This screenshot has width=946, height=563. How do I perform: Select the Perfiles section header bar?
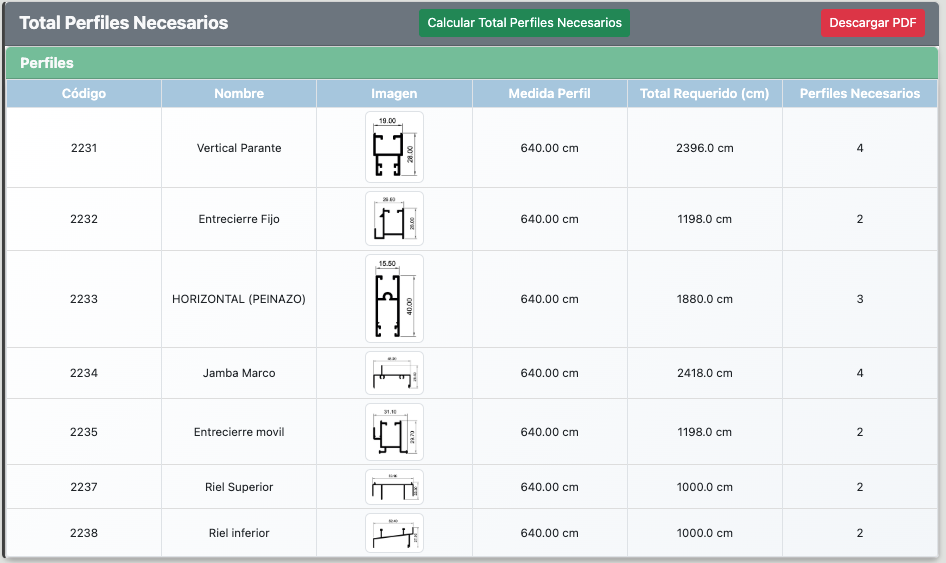point(472,63)
